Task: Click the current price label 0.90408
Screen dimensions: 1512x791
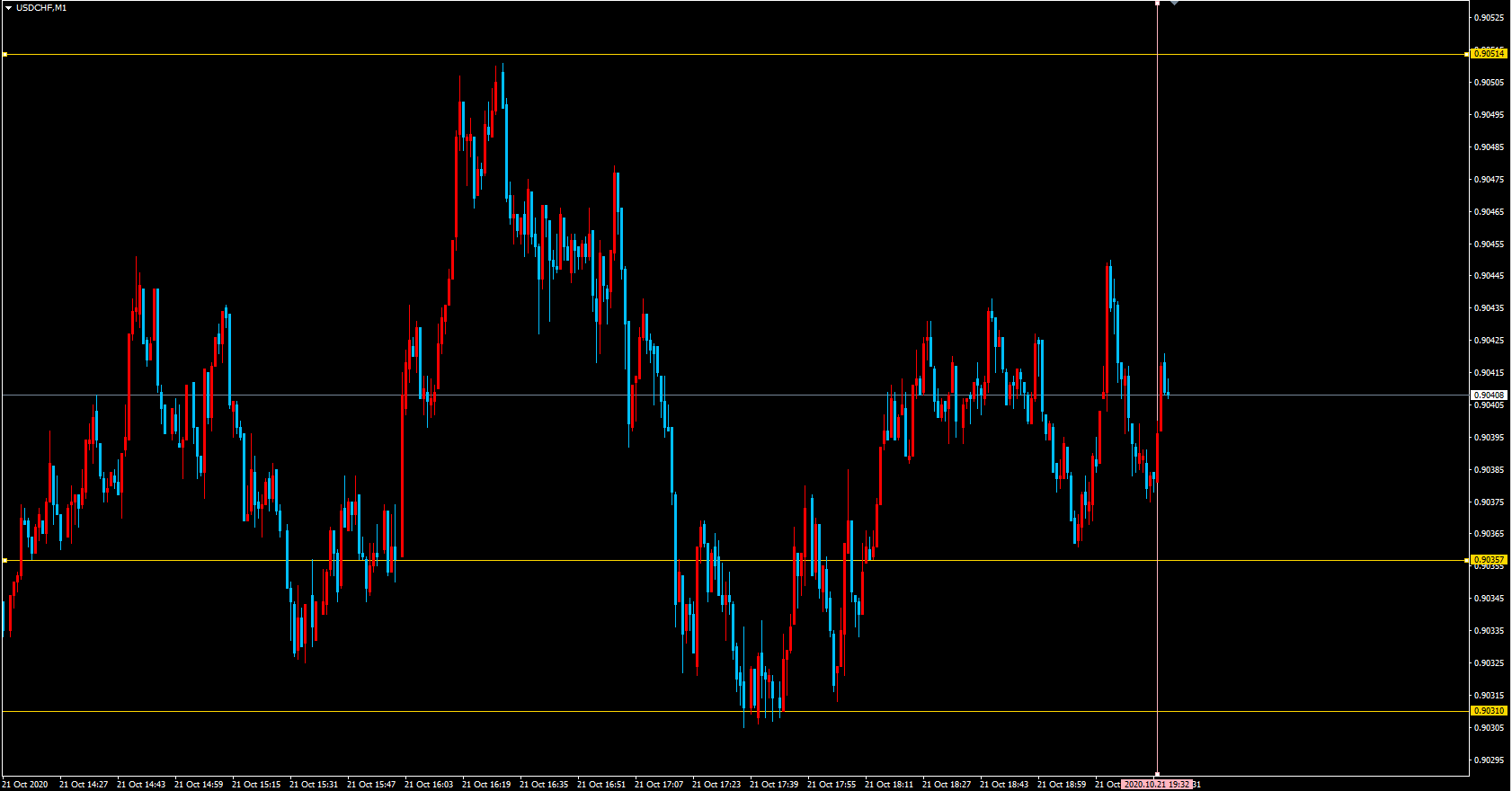Action: pyautogui.click(x=1489, y=395)
